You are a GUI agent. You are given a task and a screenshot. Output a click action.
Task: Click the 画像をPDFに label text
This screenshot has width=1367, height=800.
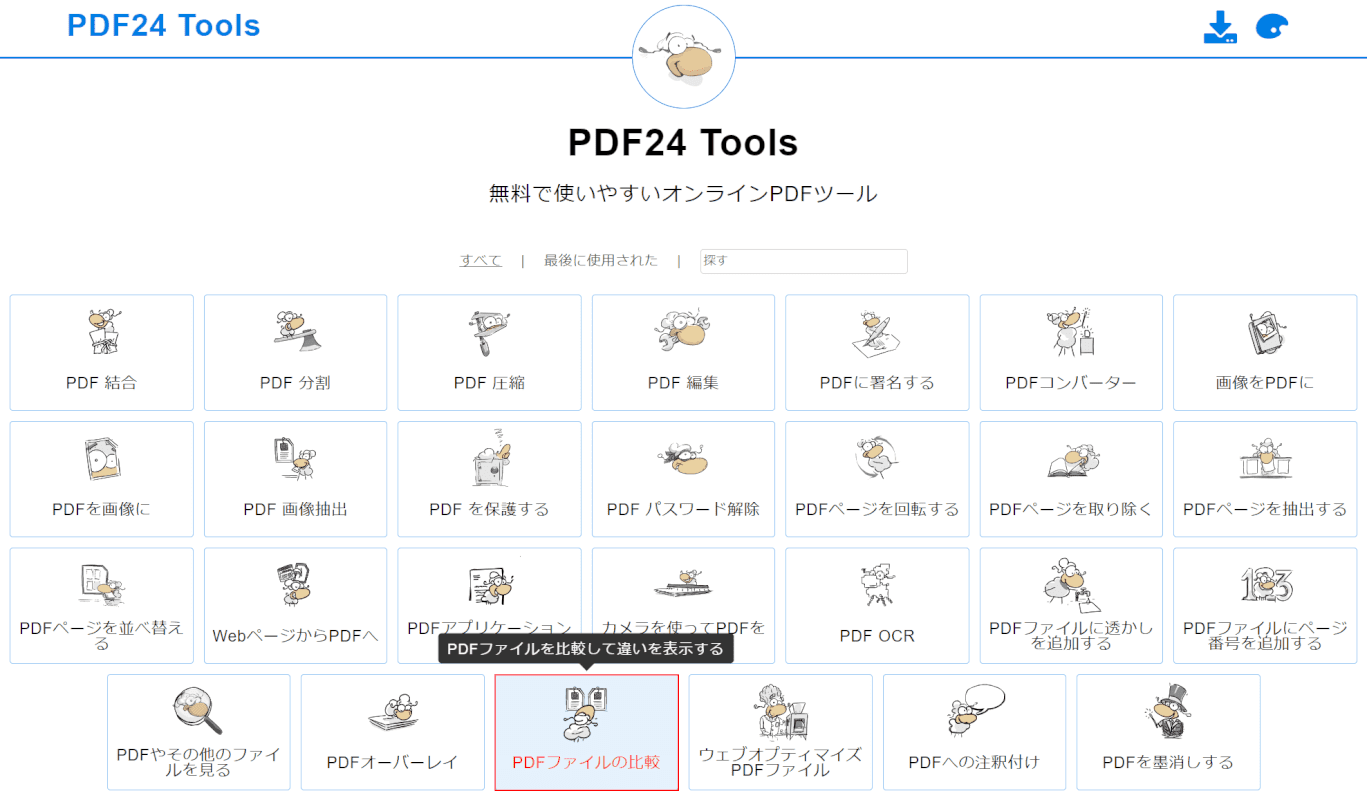(1265, 383)
